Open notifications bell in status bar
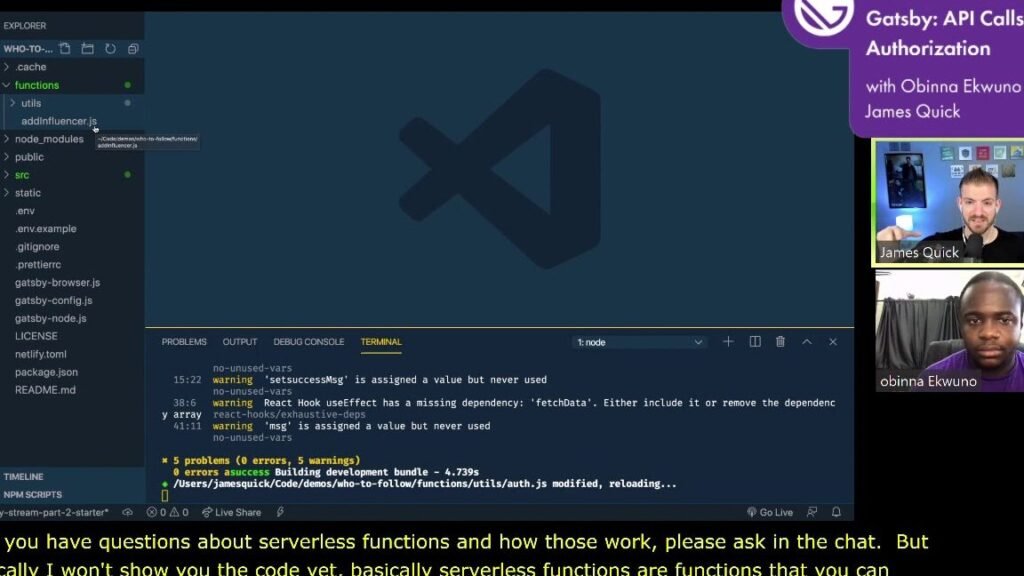 coord(837,512)
